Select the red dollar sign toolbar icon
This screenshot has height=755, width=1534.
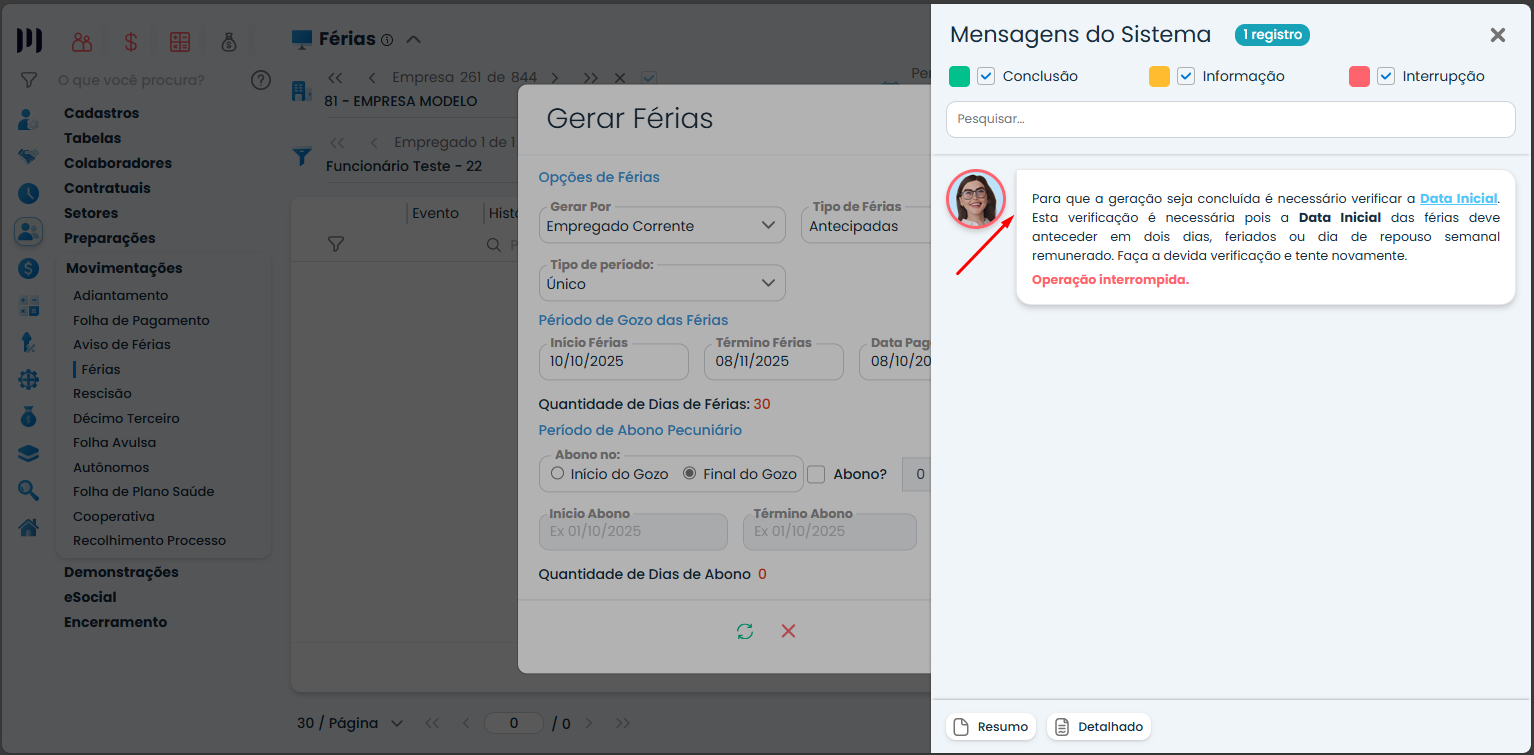click(x=130, y=41)
